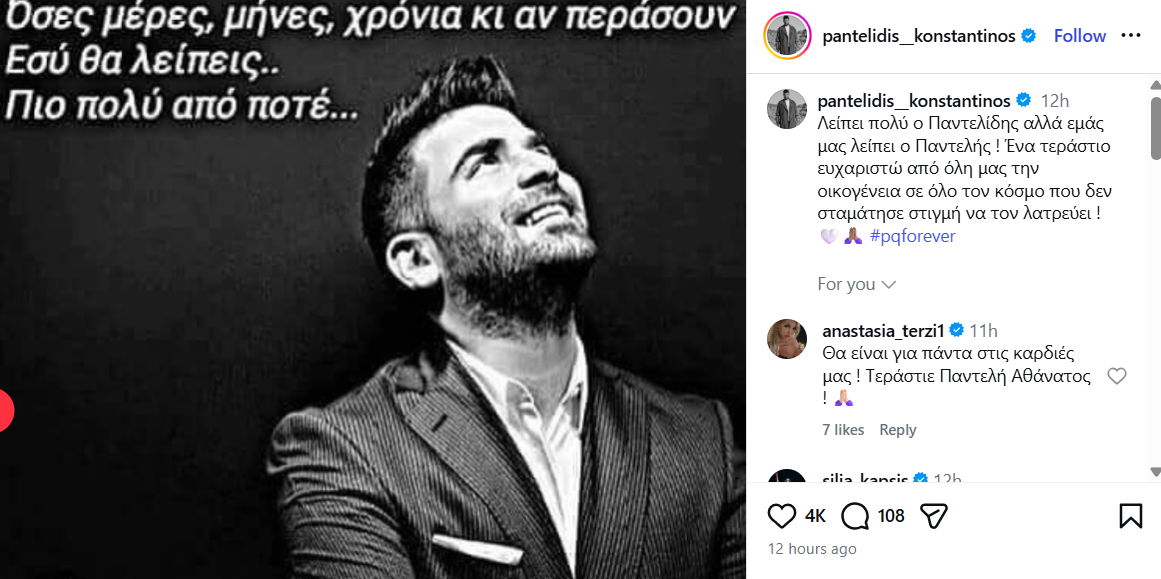1161x579 pixels.
Task: Click the 12 hours ago timestamp
Action: click(812, 549)
